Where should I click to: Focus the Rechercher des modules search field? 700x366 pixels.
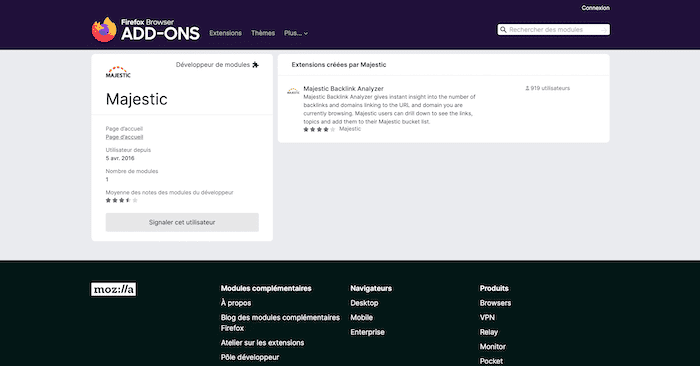pos(554,30)
